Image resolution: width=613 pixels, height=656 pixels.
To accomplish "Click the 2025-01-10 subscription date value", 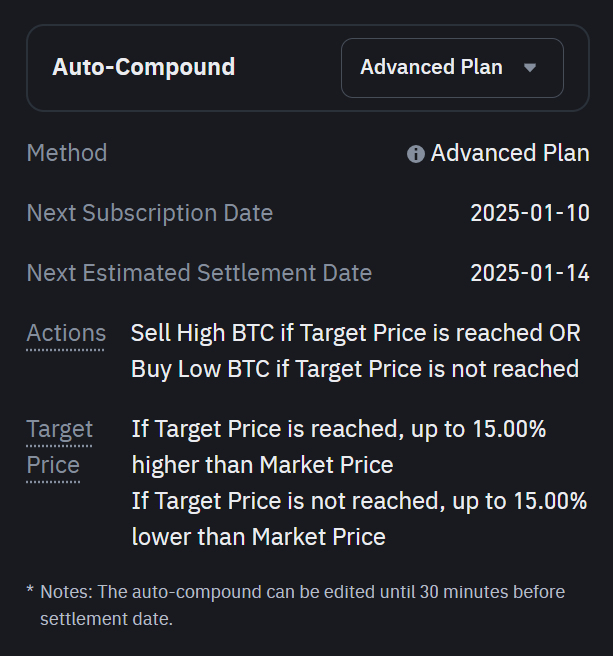I will coord(530,213).
